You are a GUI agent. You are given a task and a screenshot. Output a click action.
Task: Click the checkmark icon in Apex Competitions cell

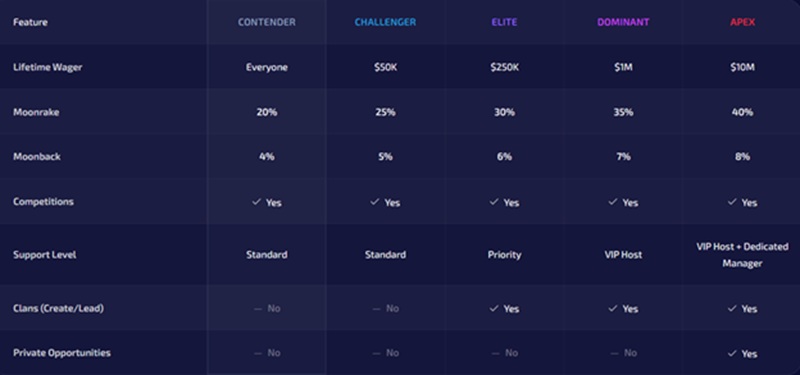(x=732, y=202)
